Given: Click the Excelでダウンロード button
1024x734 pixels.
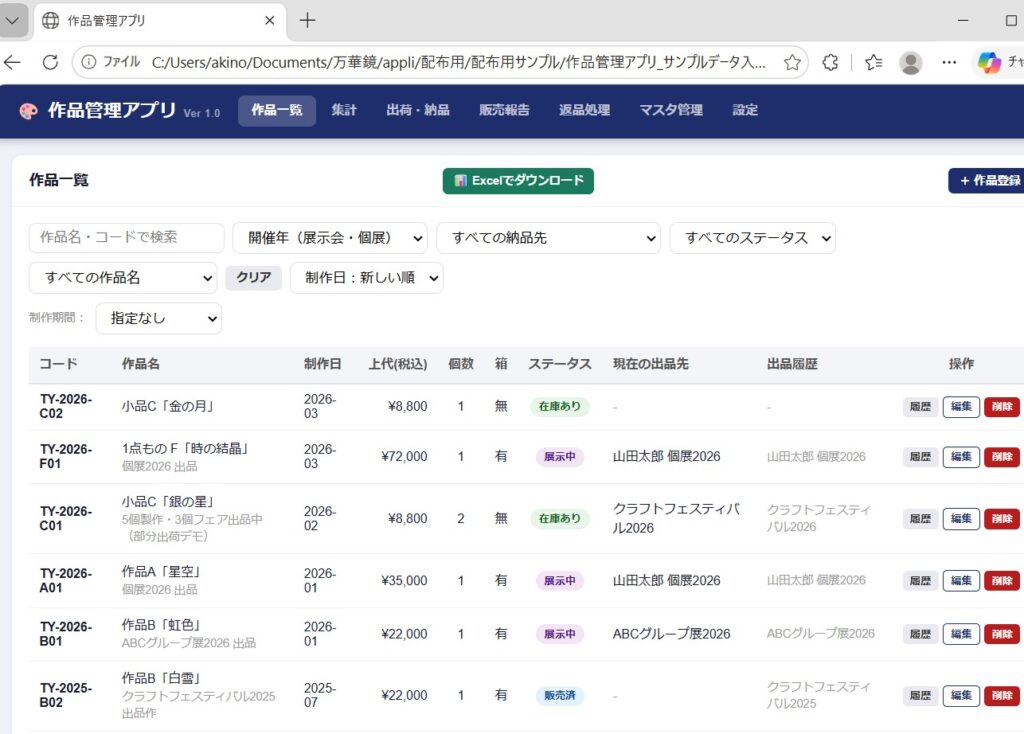Looking at the screenshot, I should pos(518,181).
